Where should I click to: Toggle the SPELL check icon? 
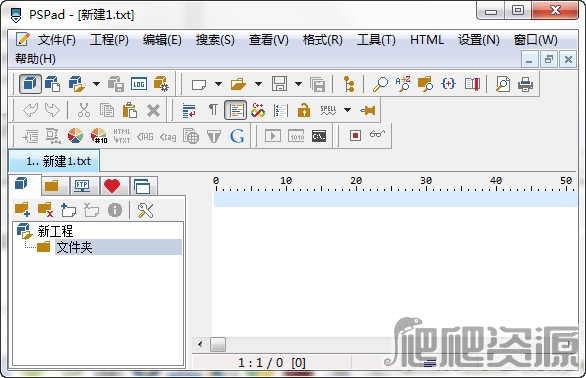pos(328,110)
